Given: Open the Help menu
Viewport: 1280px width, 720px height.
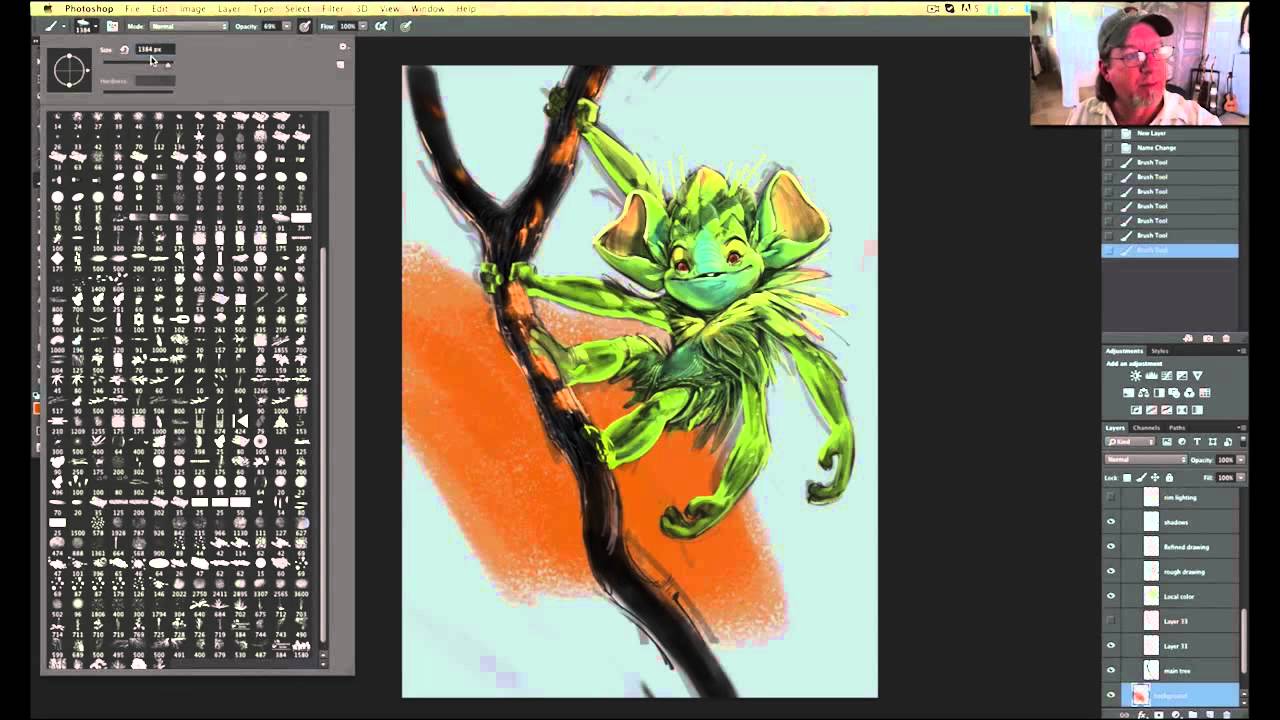Looking at the screenshot, I should 466,8.
